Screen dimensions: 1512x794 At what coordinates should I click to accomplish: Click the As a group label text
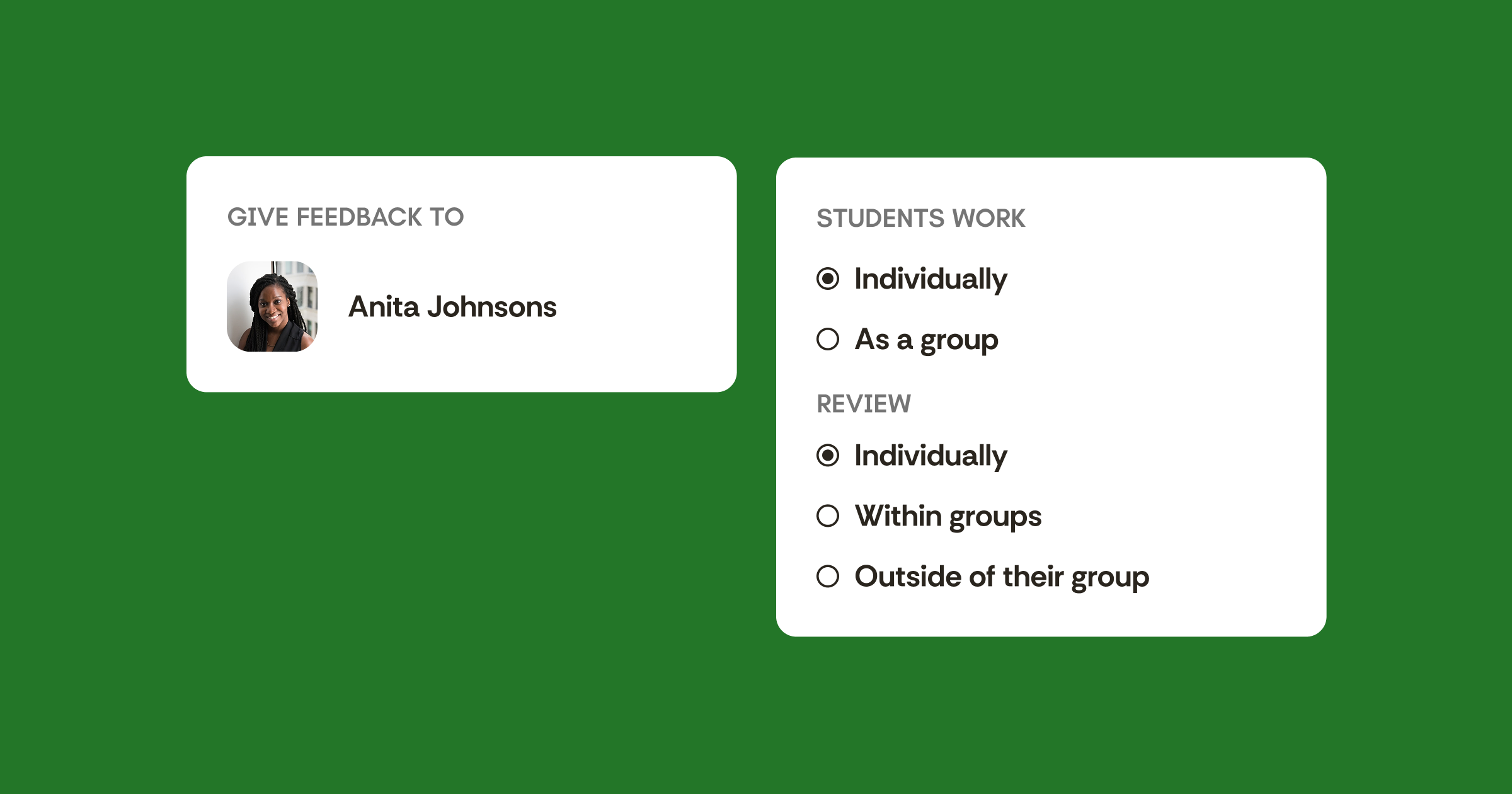click(926, 341)
